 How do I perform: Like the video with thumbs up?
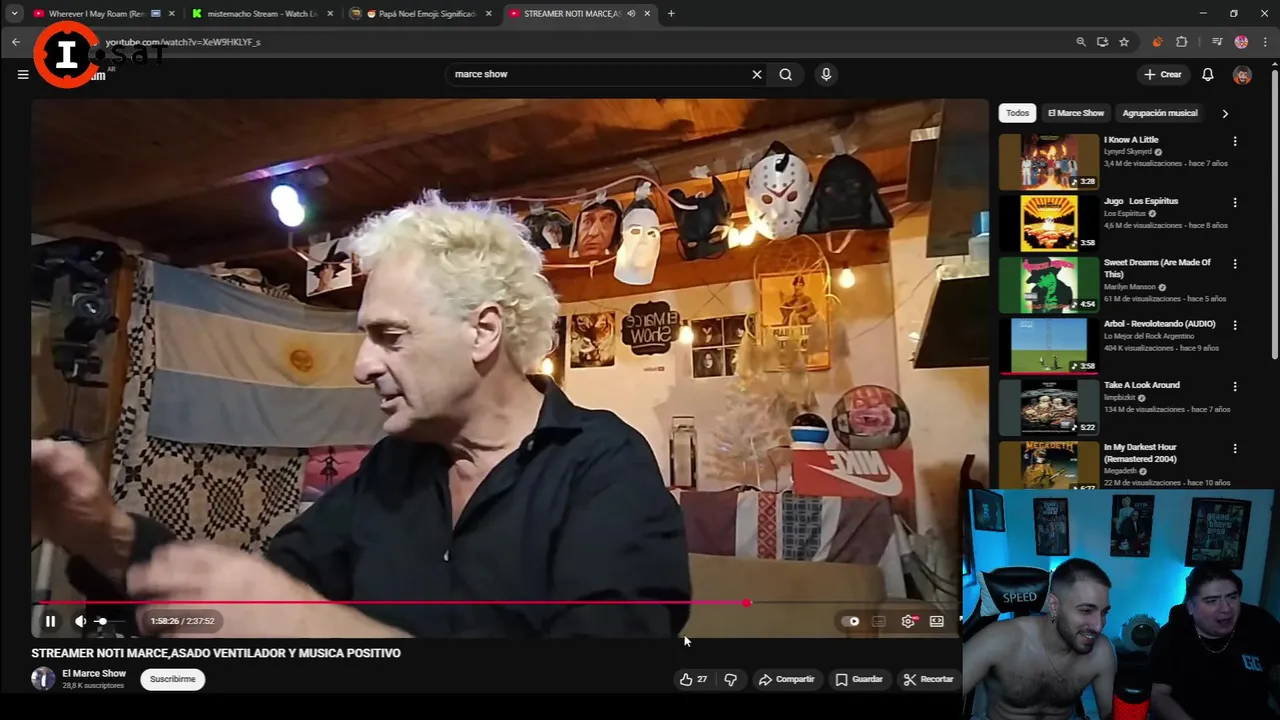pyautogui.click(x=693, y=679)
